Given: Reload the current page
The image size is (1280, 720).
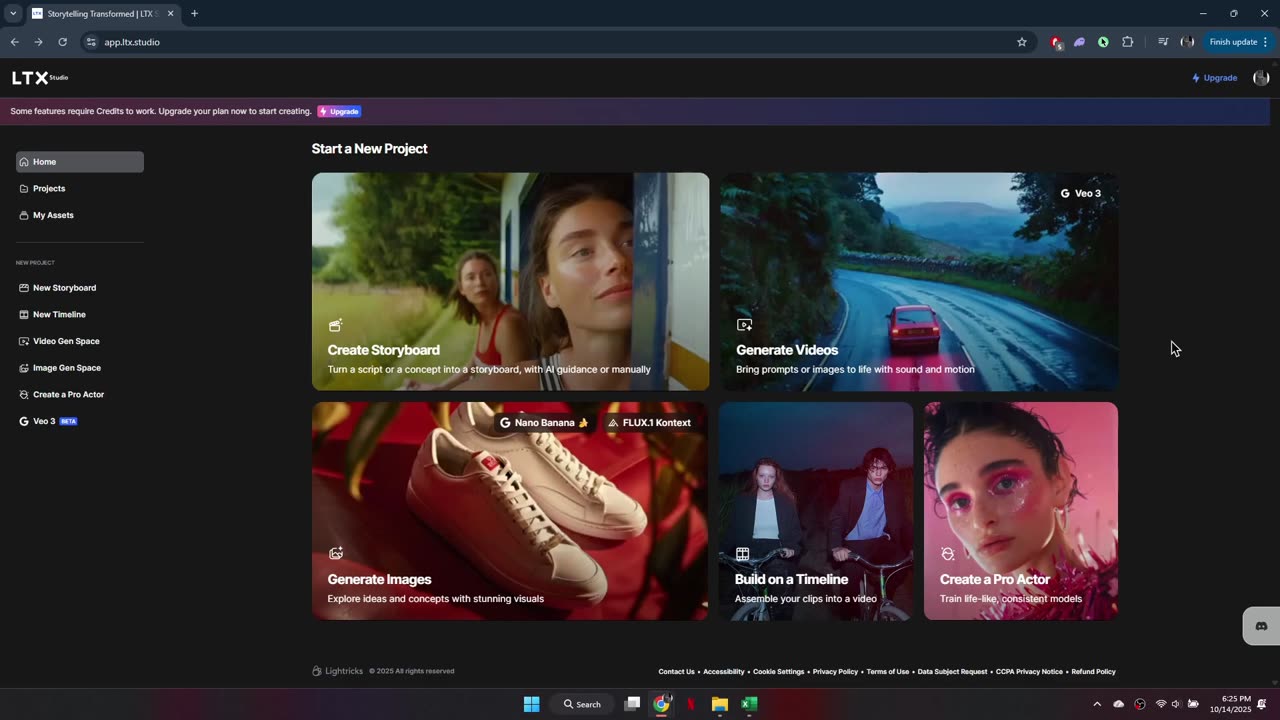Looking at the screenshot, I should tap(62, 42).
